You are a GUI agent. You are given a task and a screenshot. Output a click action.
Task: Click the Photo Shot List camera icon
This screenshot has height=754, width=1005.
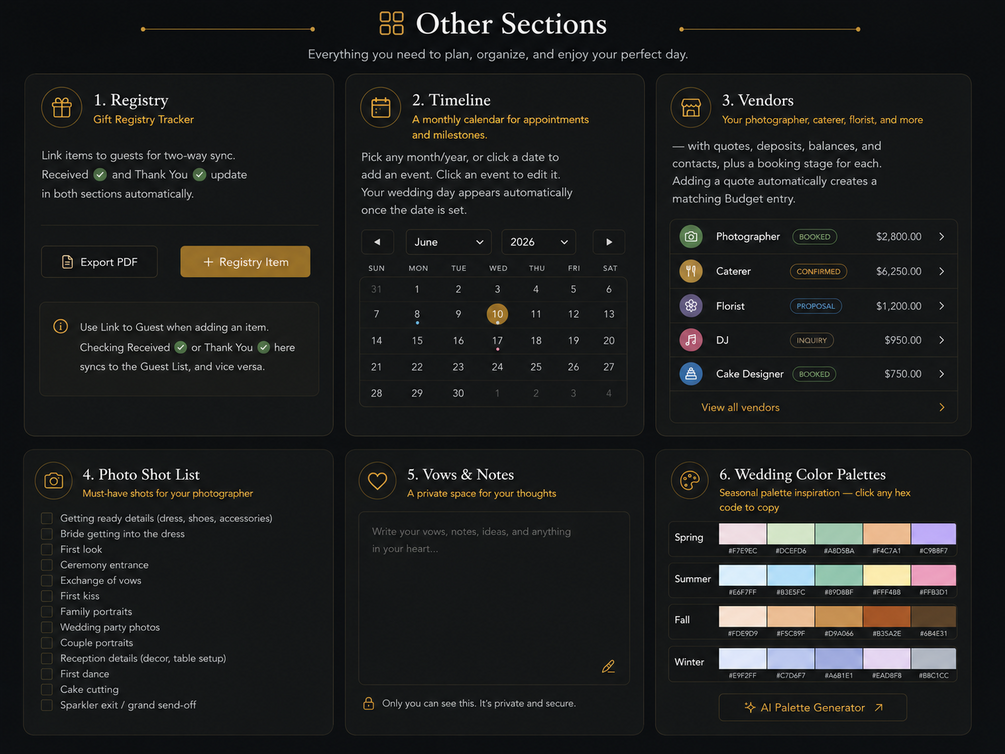pyautogui.click(x=54, y=480)
